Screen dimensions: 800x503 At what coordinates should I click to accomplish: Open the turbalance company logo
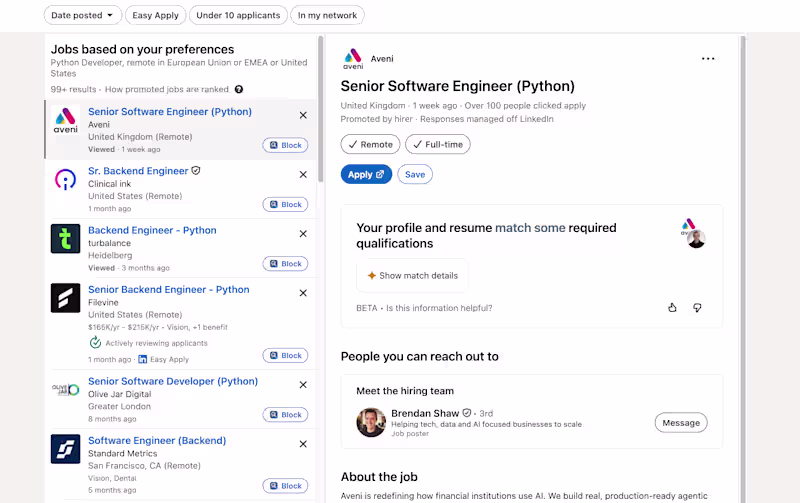[x=65, y=238]
